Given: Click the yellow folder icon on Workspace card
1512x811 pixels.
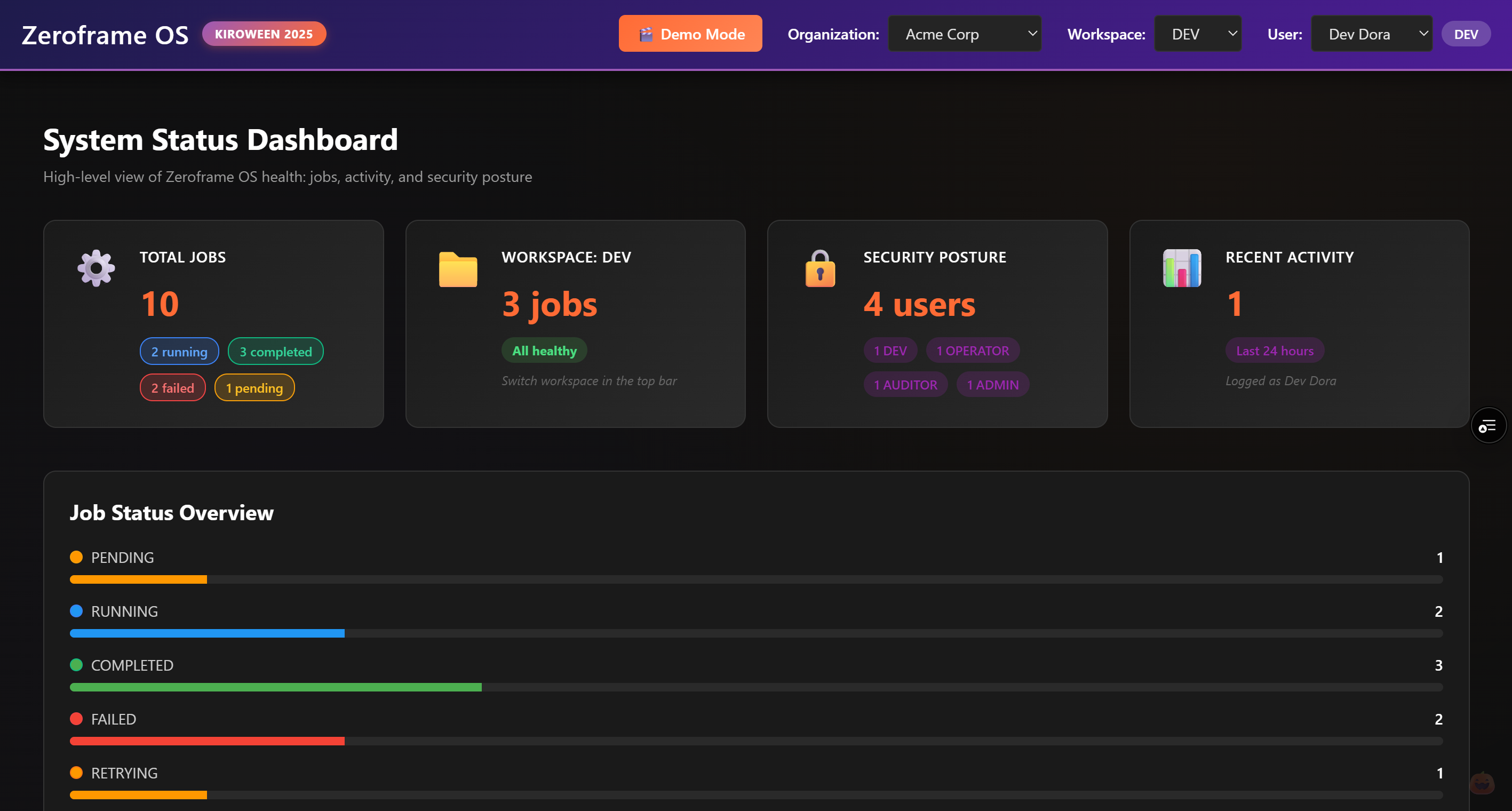Looking at the screenshot, I should tap(458, 269).
